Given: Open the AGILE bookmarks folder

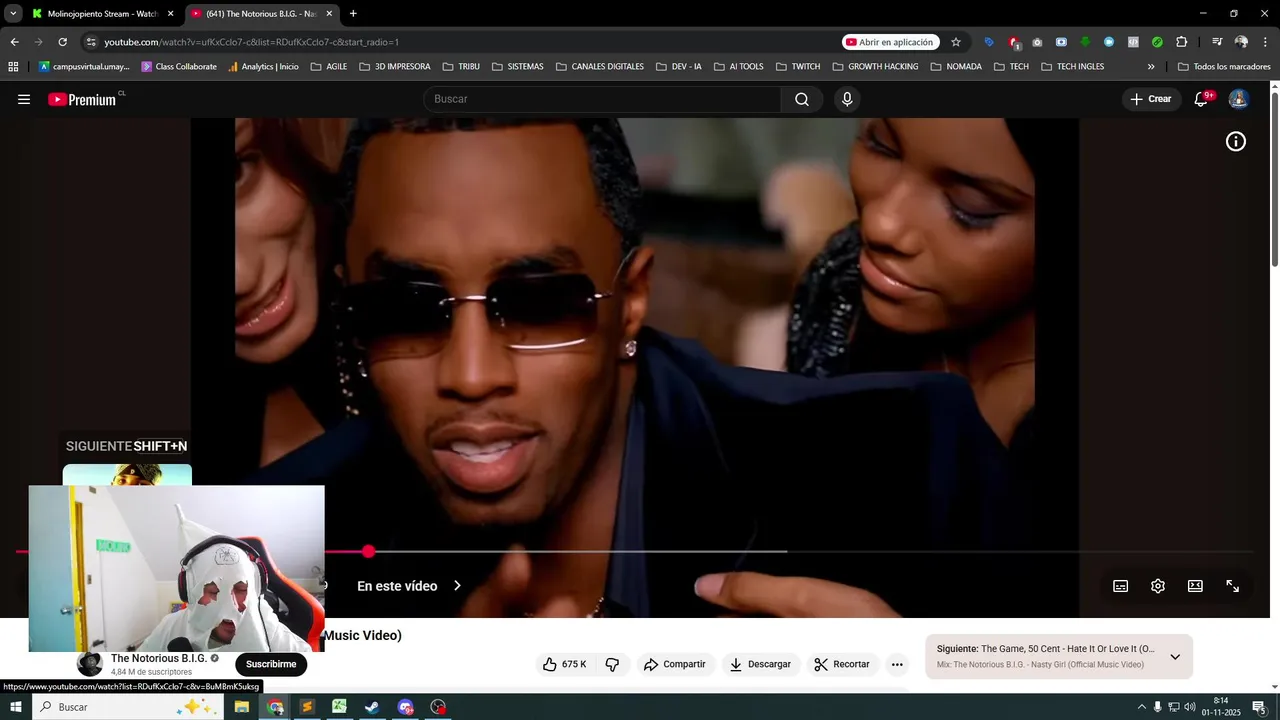Looking at the screenshot, I should pos(329,67).
